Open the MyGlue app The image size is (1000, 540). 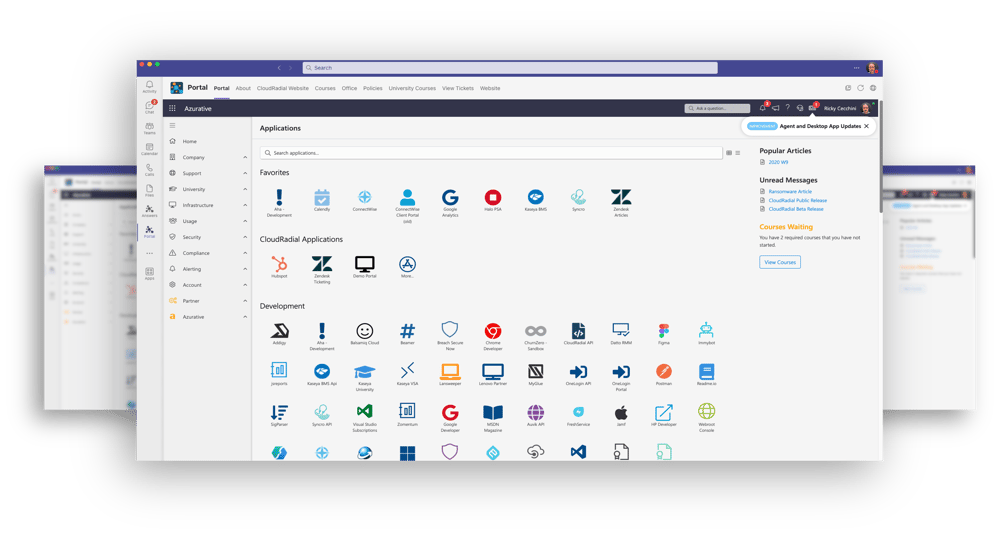[x=536, y=374]
